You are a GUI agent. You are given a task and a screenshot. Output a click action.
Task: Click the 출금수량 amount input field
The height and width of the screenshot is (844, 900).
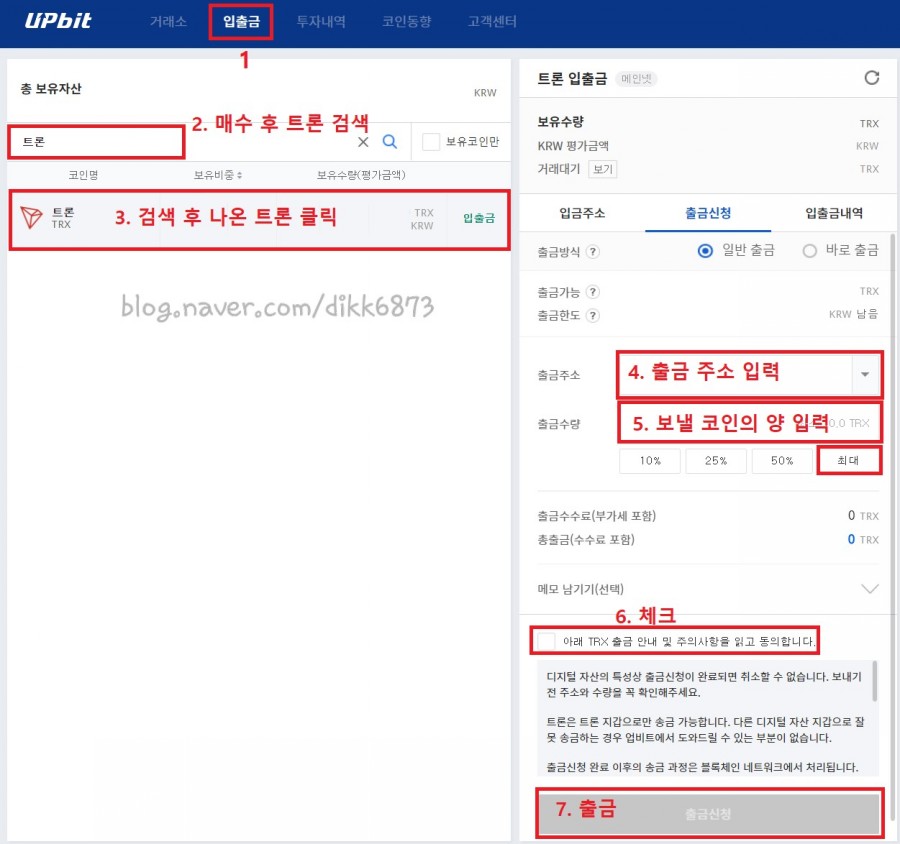pyautogui.click(x=749, y=423)
